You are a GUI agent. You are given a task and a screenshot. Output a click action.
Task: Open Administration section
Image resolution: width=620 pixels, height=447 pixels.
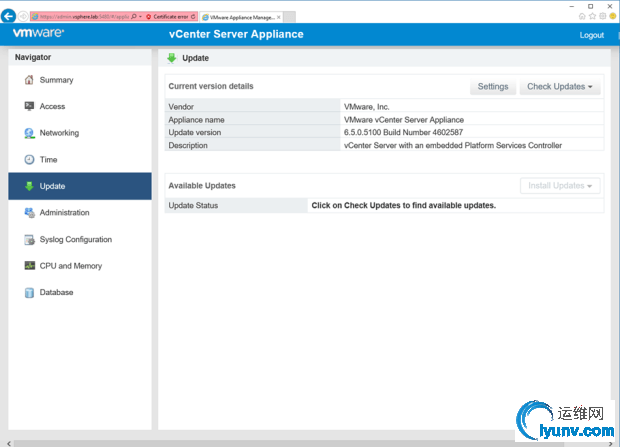(79, 212)
